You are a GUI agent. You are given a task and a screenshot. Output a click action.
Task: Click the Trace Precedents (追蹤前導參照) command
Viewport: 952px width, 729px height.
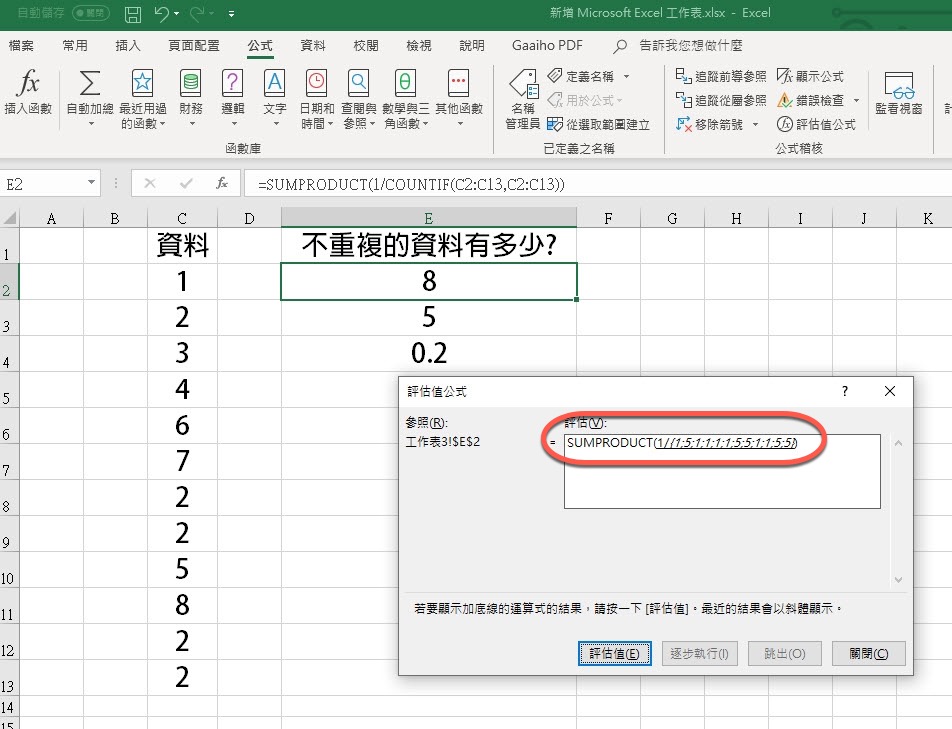[720, 76]
